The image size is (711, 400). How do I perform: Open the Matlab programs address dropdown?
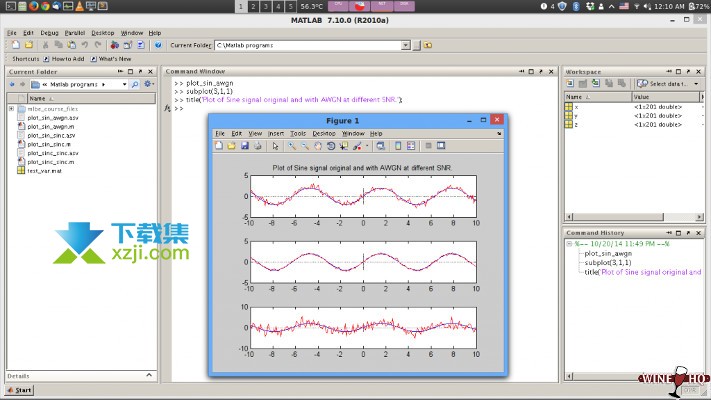coord(124,84)
